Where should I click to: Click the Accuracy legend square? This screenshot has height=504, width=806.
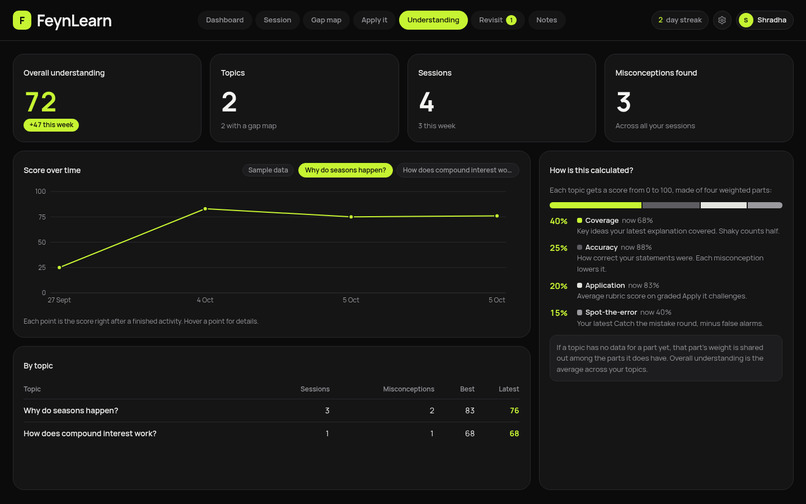pyautogui.click(x=579, y=247)
